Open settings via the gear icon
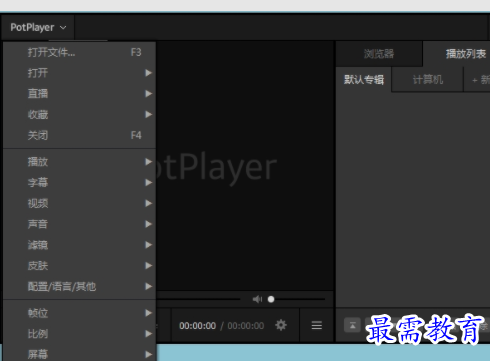The height and width of the screenshot is (361, 490). tap(281, 325)
